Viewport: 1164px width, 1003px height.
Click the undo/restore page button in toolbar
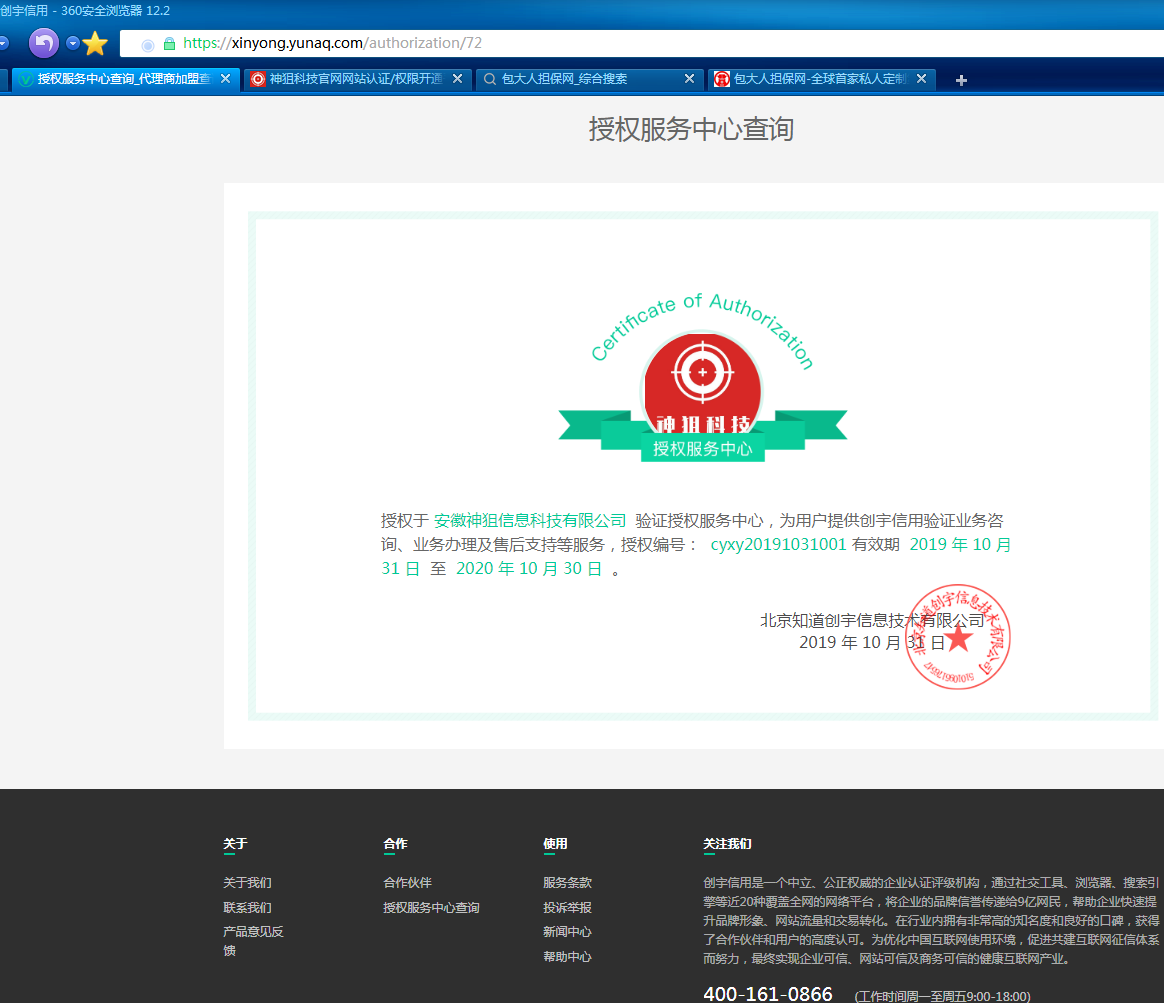click(x=44, y=43)
